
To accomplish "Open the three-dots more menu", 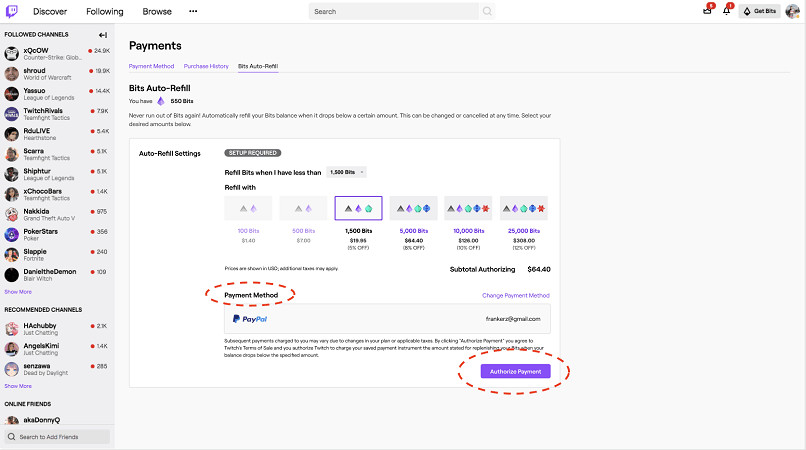I will [193, 11].
